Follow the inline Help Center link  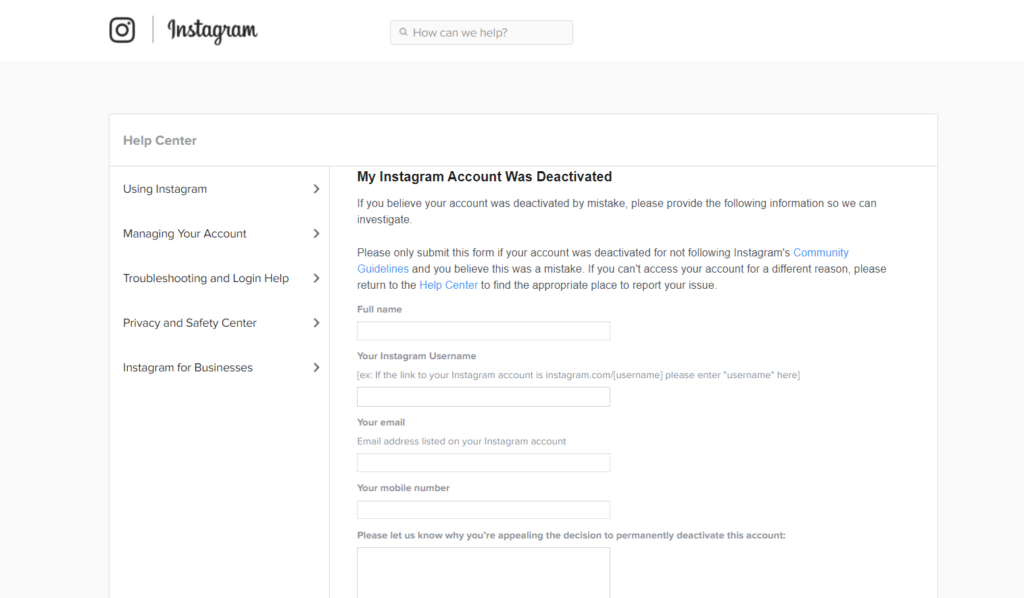(448, 285)
